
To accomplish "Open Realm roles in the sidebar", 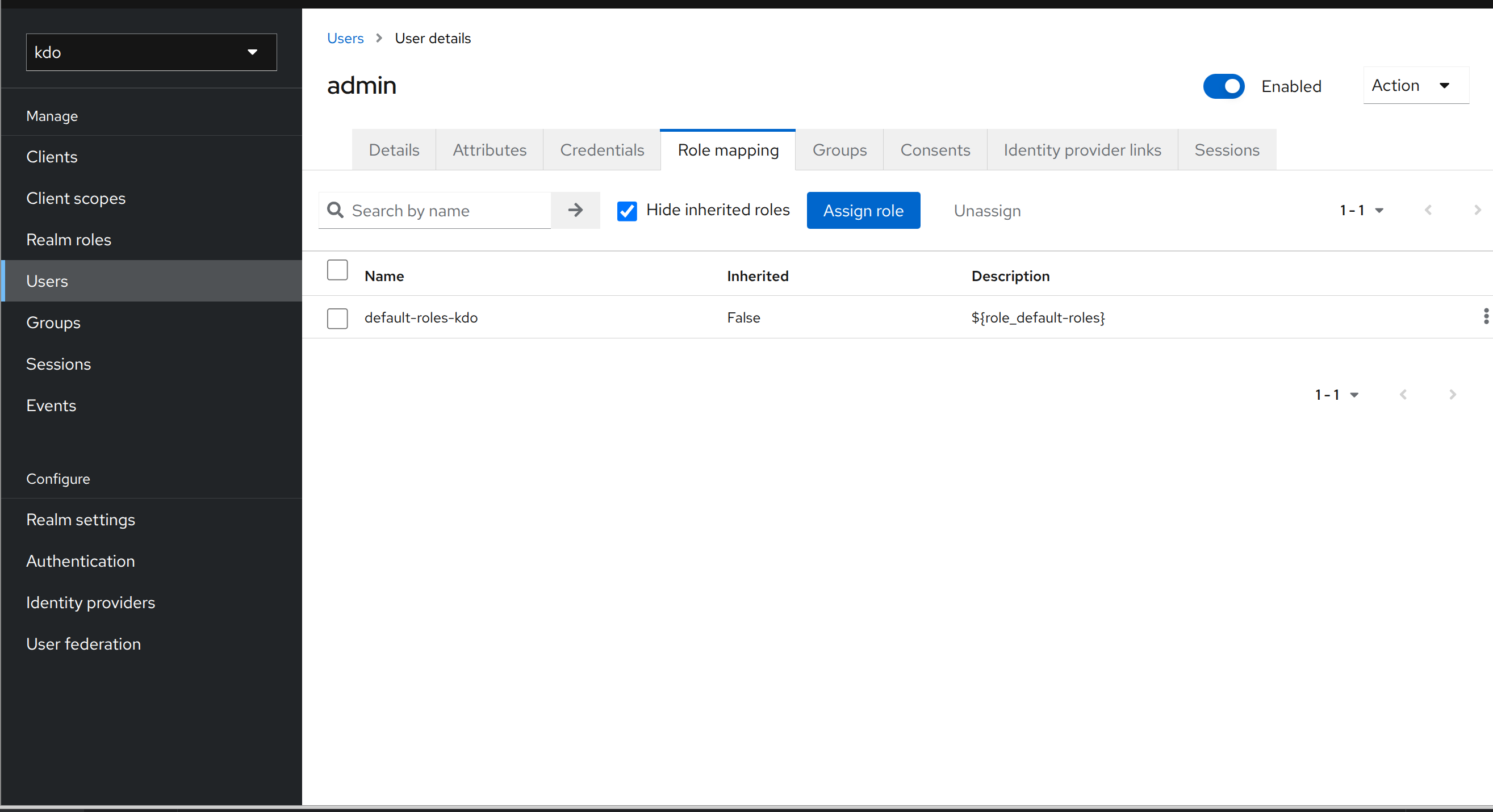I will (x=152, y=240).
